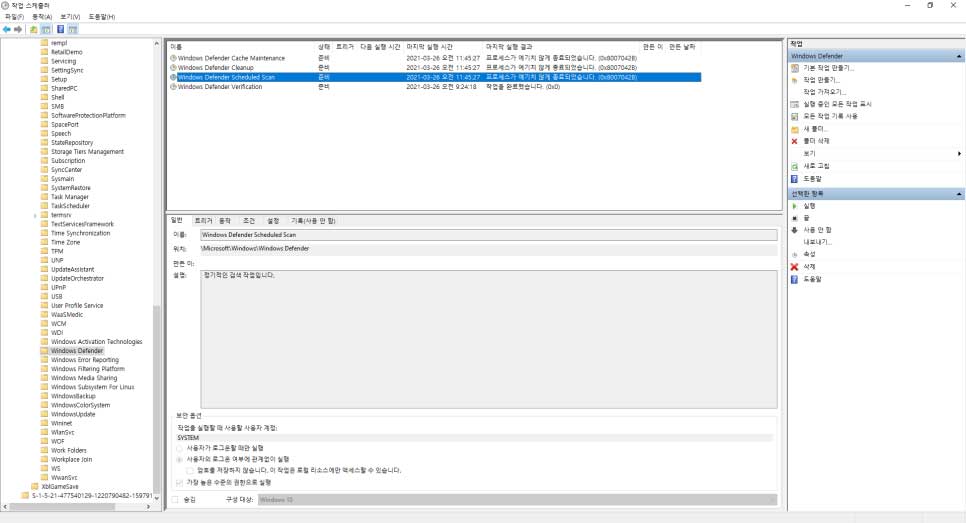Screen dimensions: 966x523
Task: Click the 도움말 icon under 선택한 항목
Action: click(x=795, y=279)
